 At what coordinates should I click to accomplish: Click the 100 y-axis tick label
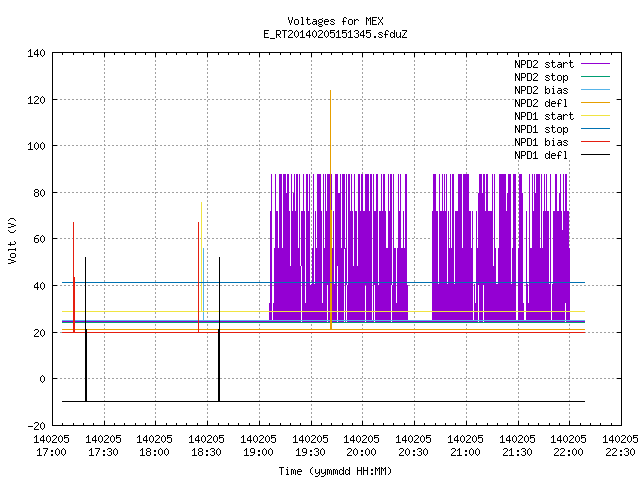(x=36, y=146)
